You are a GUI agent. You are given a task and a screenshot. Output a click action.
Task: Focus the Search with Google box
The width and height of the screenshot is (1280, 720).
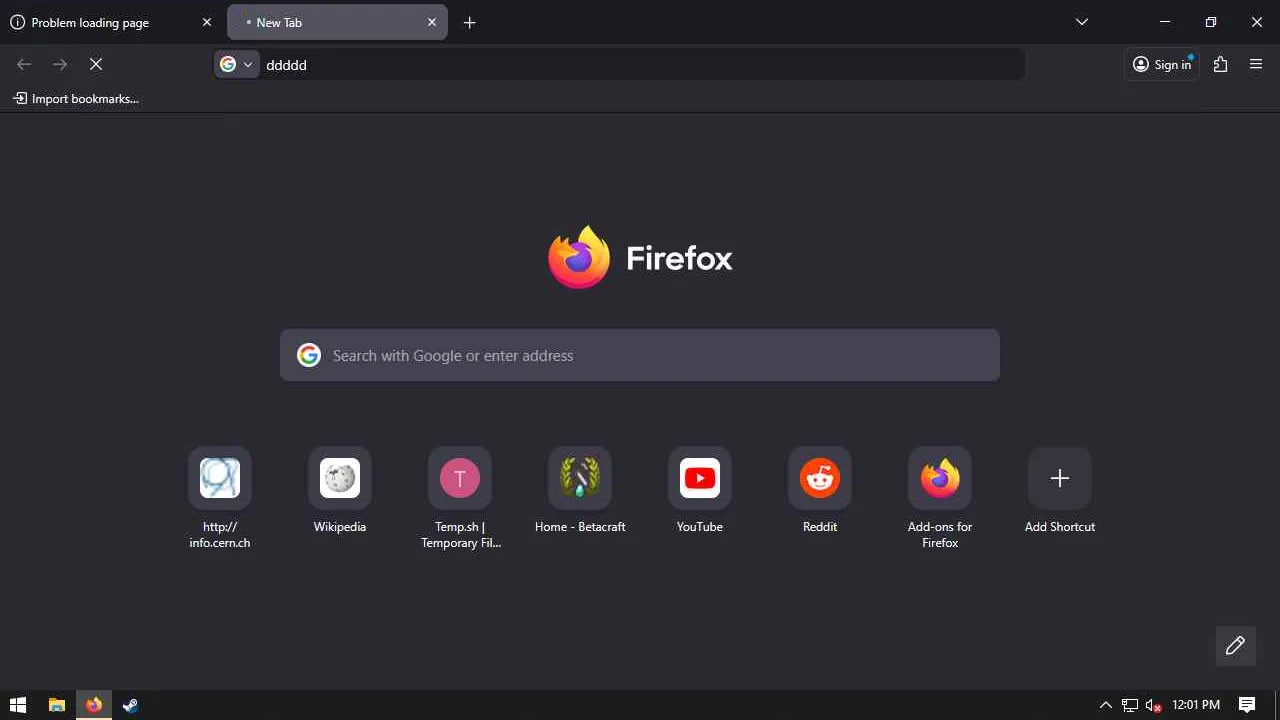[640, 355]
